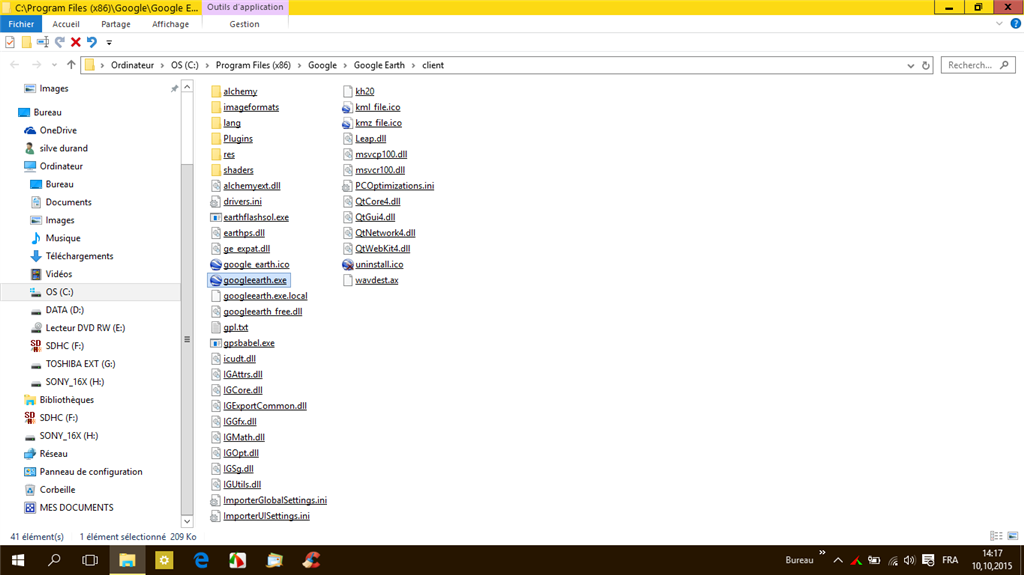Viewport: 1024px width, 575px height.
Task: Click navigation pane scroll down arrow
Action: [187, 521]
